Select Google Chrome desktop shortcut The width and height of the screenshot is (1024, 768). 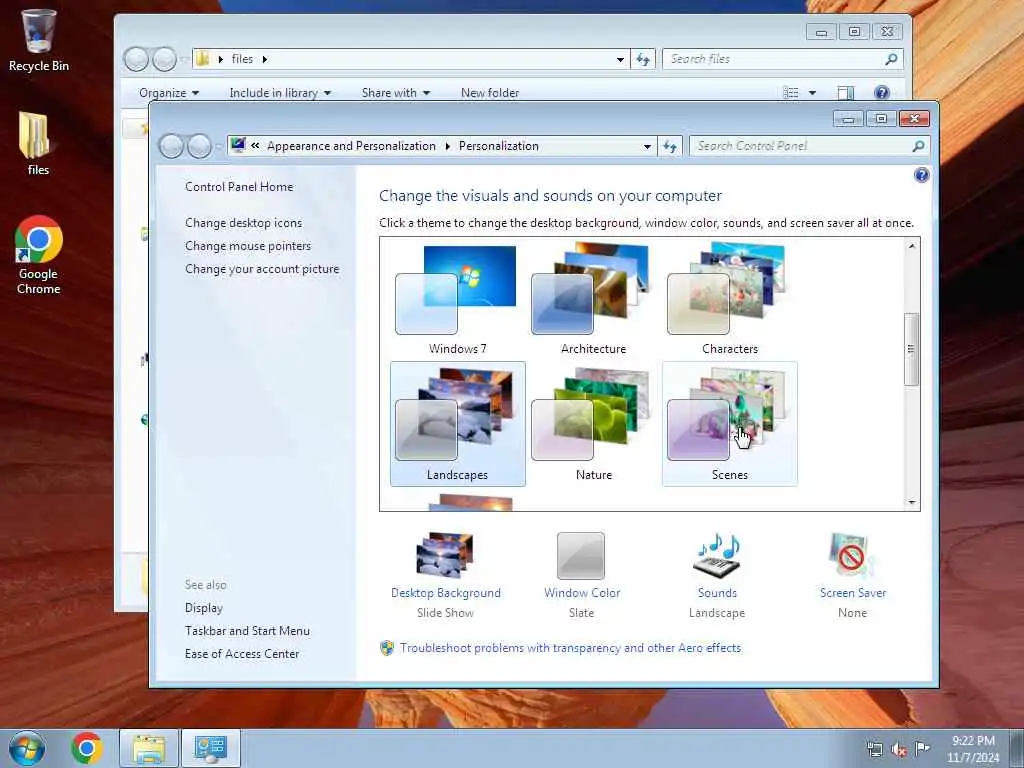pos(39,255)
